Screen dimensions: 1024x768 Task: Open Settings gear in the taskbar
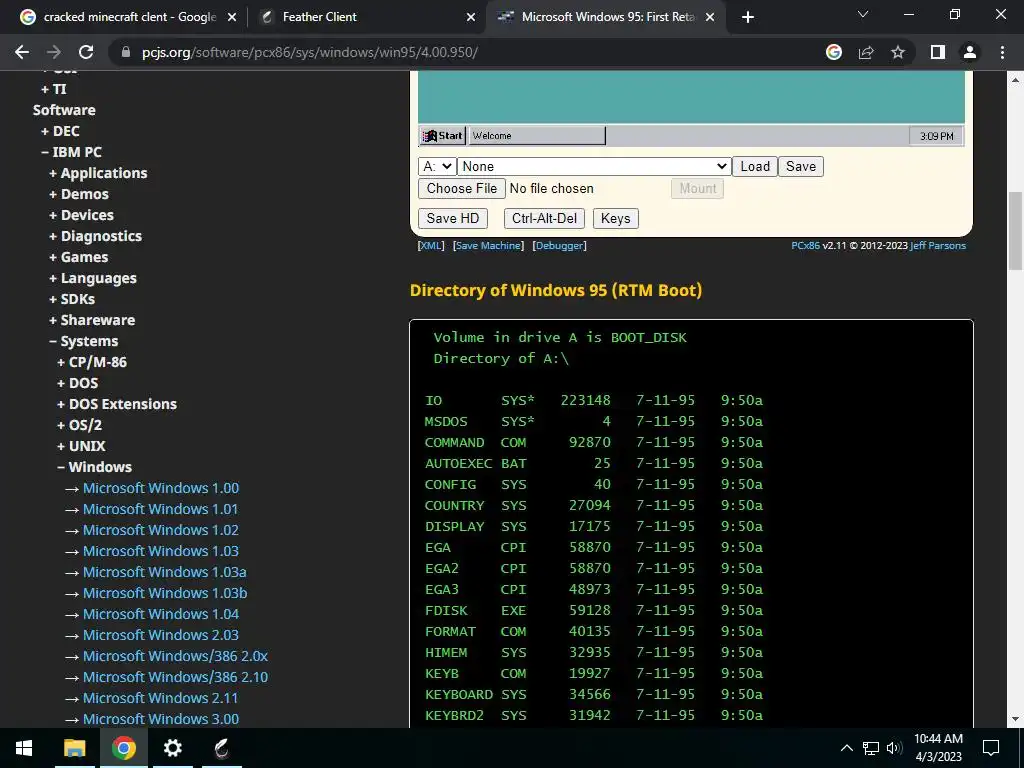click(x=172, y=748)
